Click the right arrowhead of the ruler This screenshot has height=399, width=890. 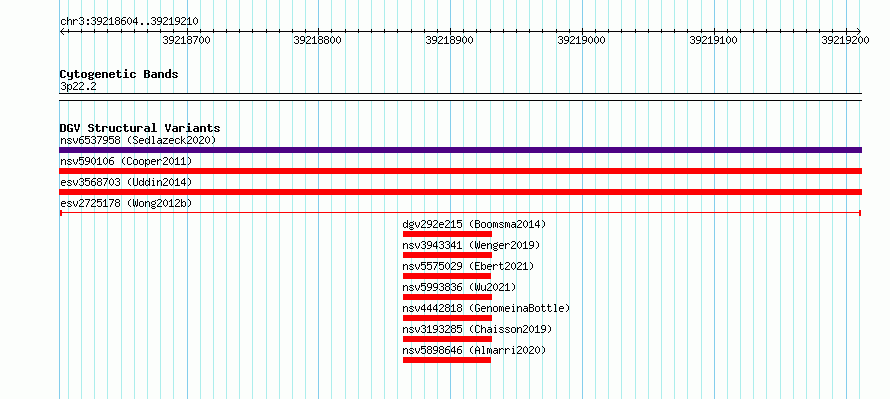coord(859,31)
